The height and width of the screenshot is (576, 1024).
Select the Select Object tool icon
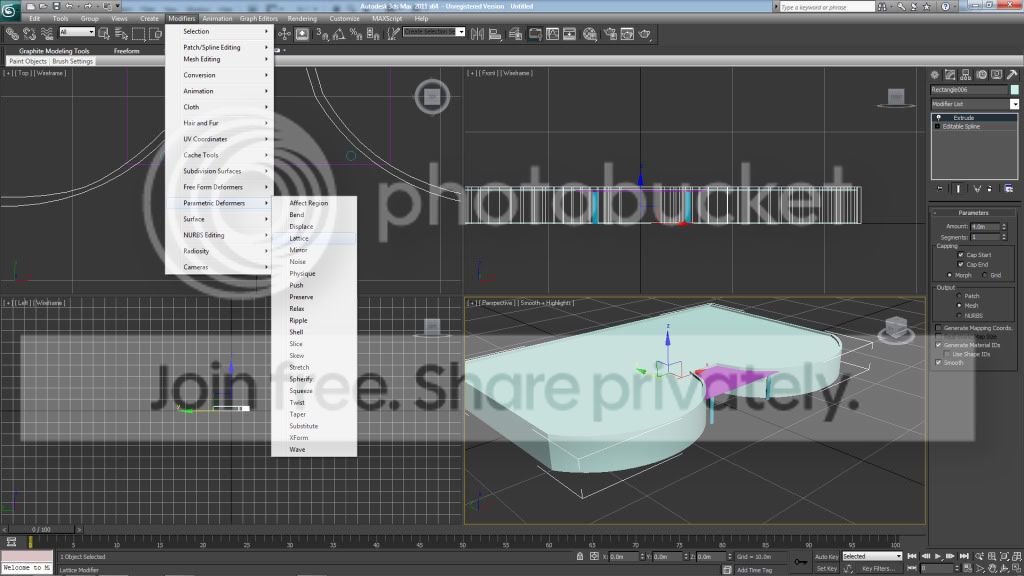[104, 34]
